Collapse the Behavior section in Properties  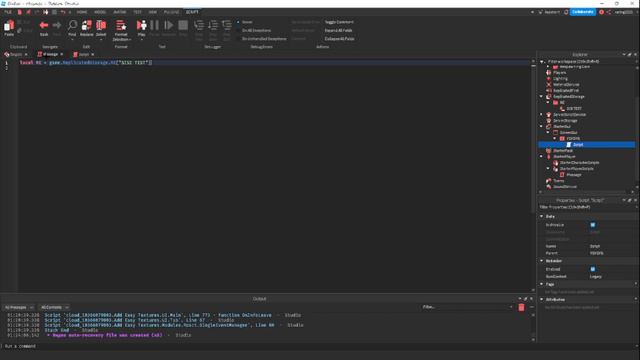[542, 261]
